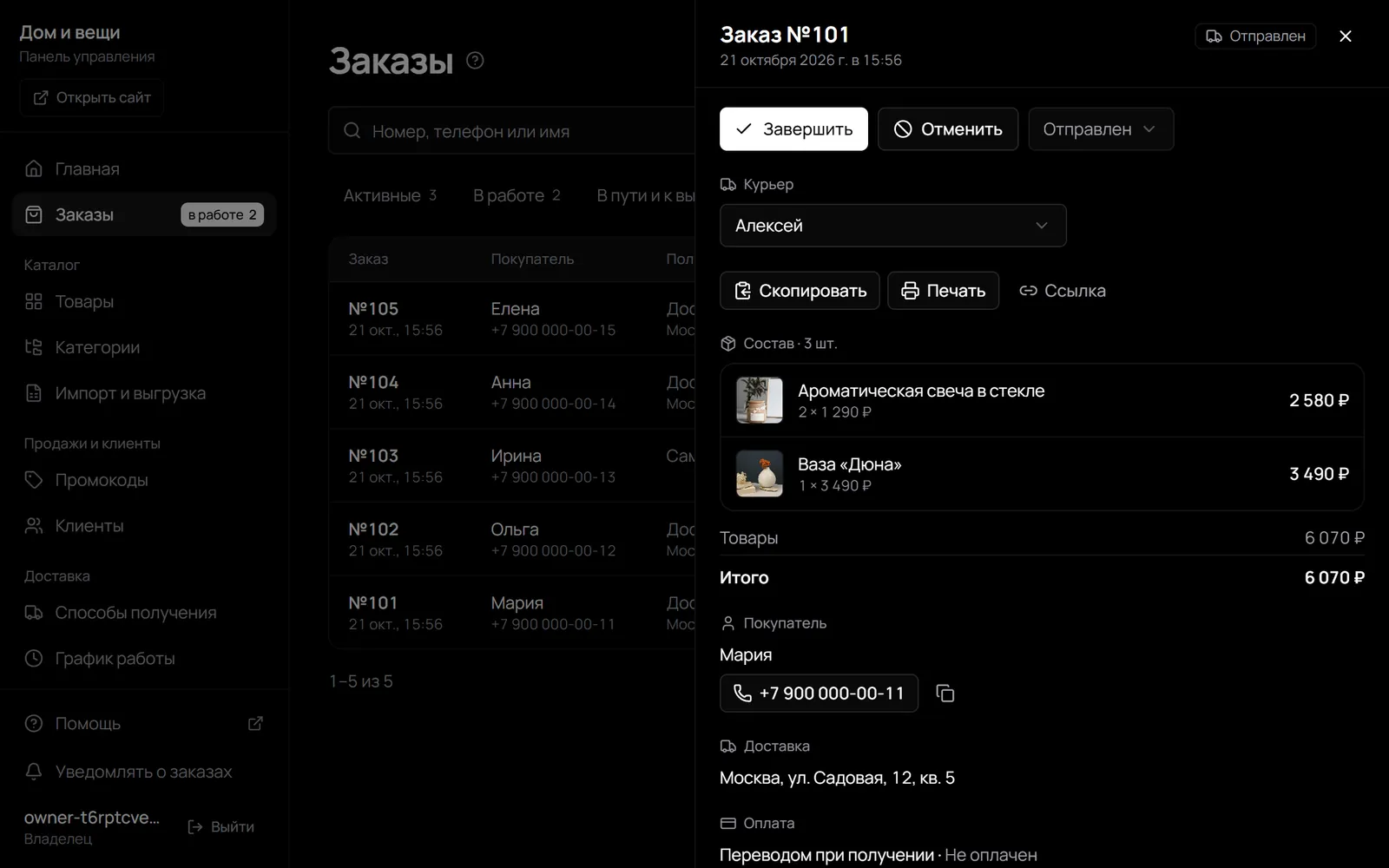This screenshot has width=1389, height=868.
Task: Click the help icon beside Заказы heading
Action: (x=475, y=61)
